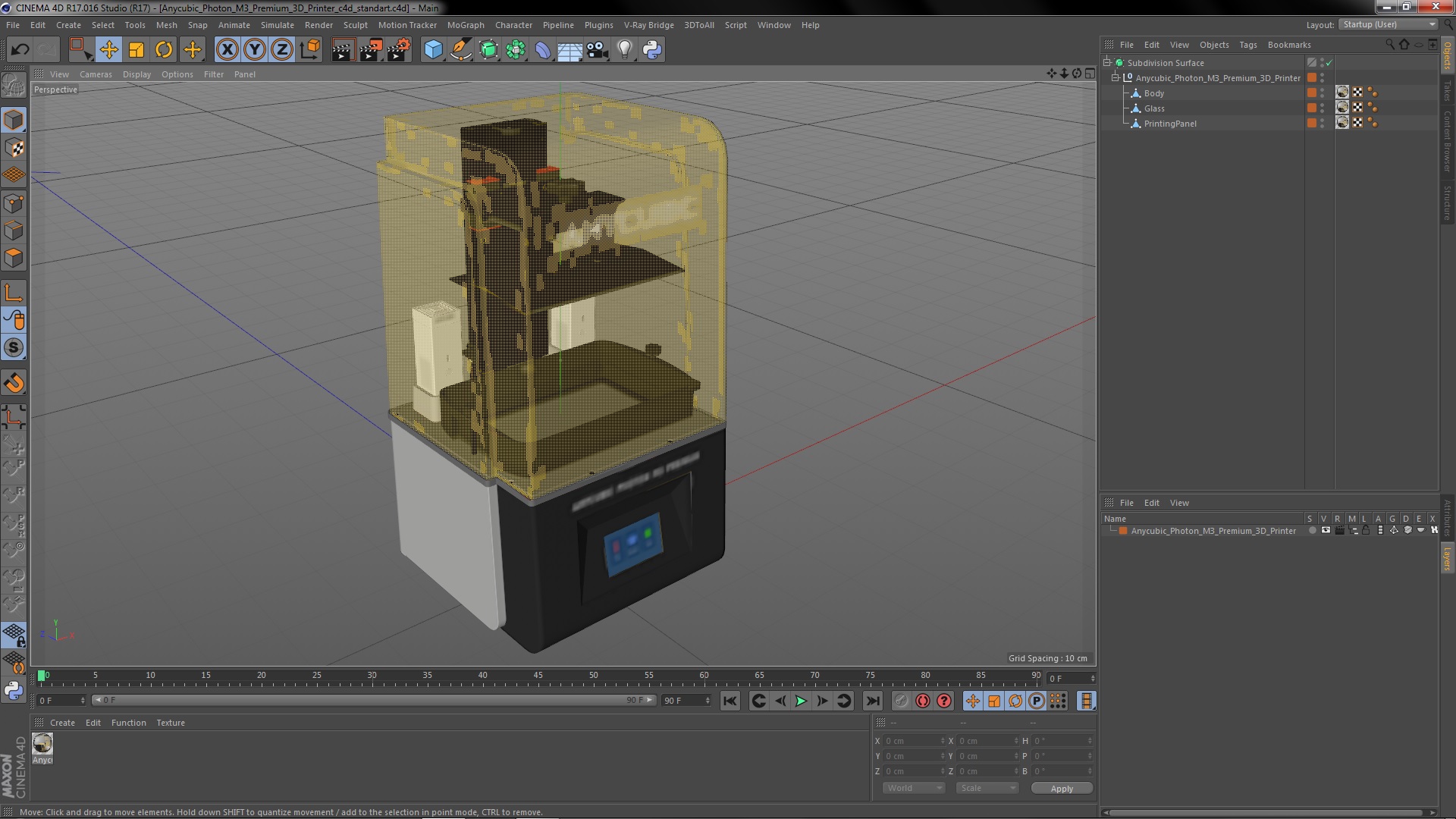Add a Cube primitive object
Screen dimensions: 1456x819
click(x=433, y=50)
